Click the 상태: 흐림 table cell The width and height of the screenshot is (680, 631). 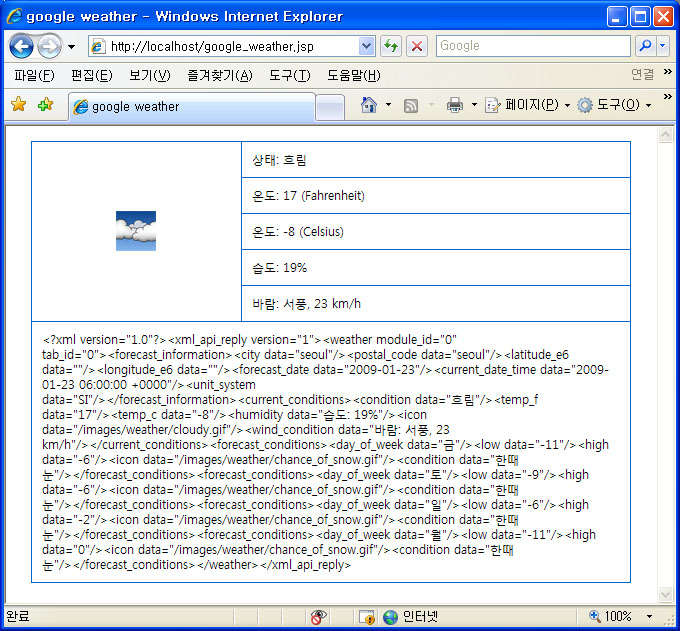(x=436, y=160)
